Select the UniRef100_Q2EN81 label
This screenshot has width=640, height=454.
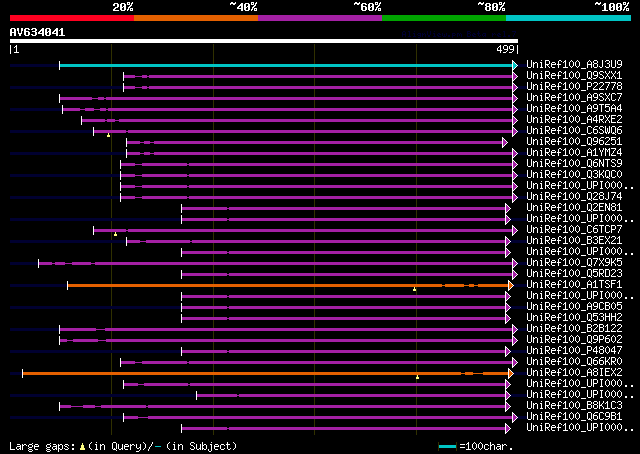tap(574, 208)
